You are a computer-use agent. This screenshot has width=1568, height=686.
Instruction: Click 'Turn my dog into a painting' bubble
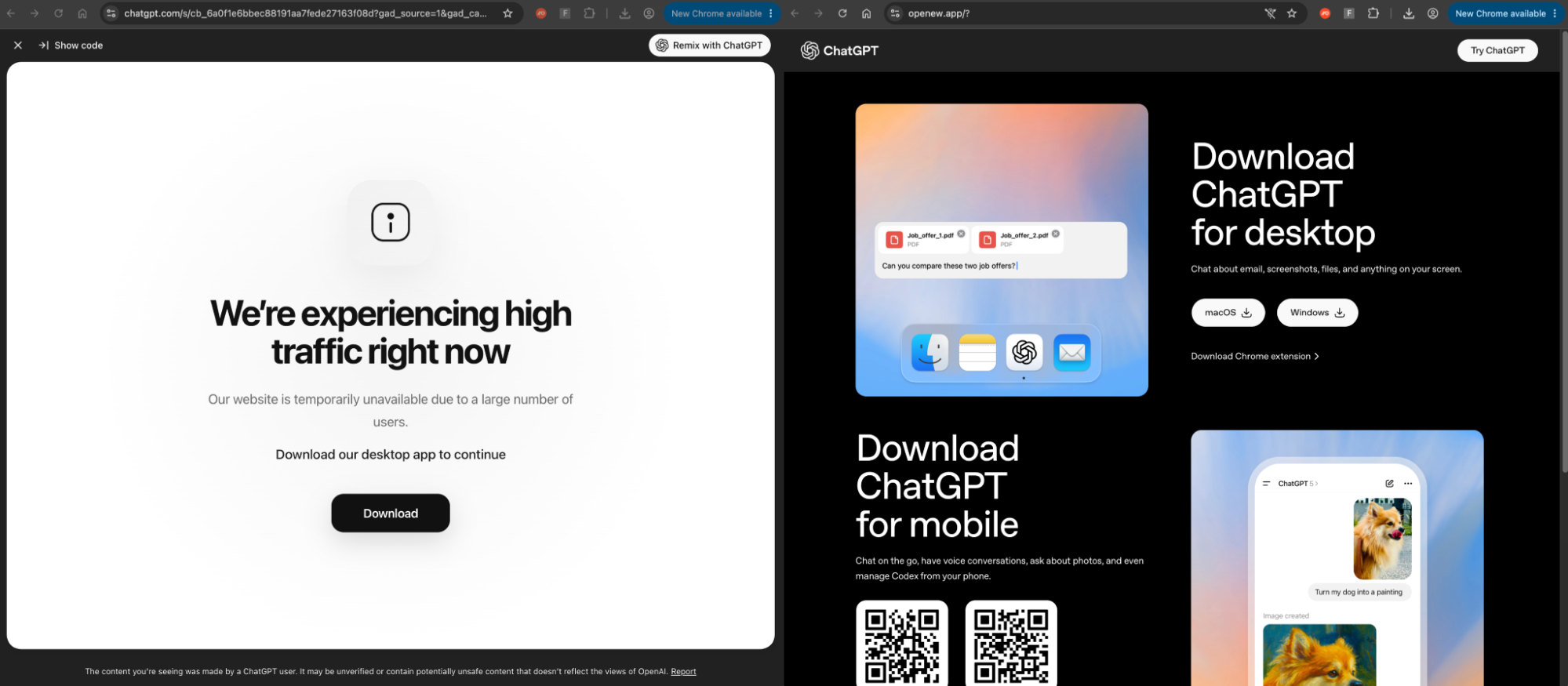[1359, 592]
